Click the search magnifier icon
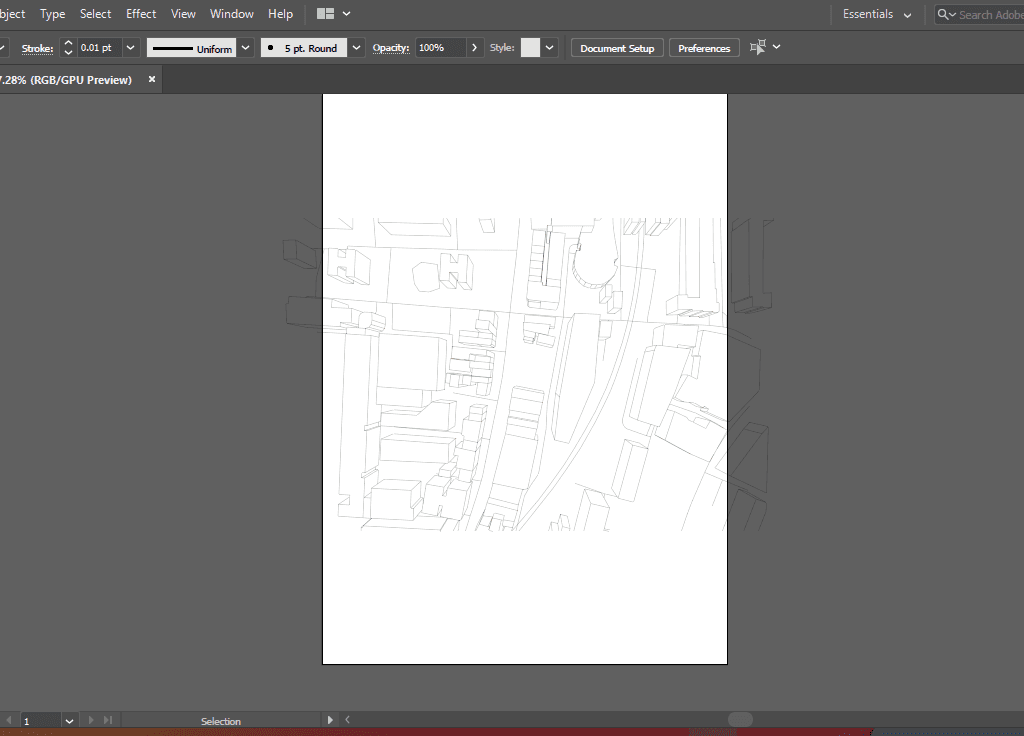This screenshot has height=736, width=1024. click(x=945, y=14)
